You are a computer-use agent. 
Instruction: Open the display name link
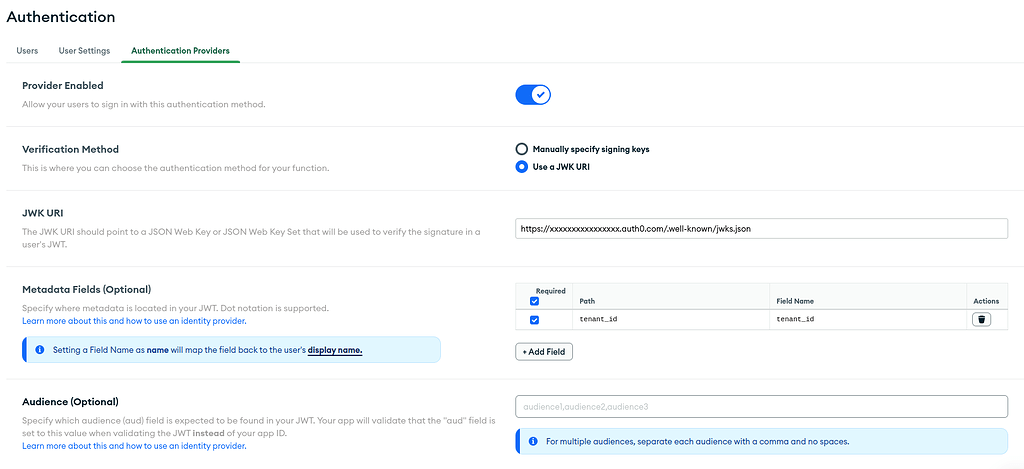(335, 350)
